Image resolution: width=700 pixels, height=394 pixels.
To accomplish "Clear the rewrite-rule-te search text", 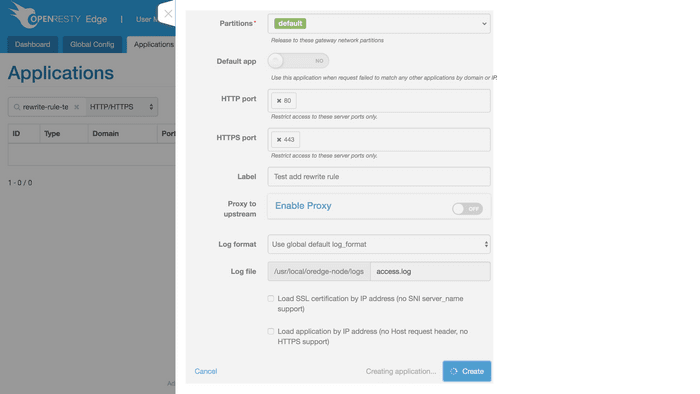I will [76, 107].
